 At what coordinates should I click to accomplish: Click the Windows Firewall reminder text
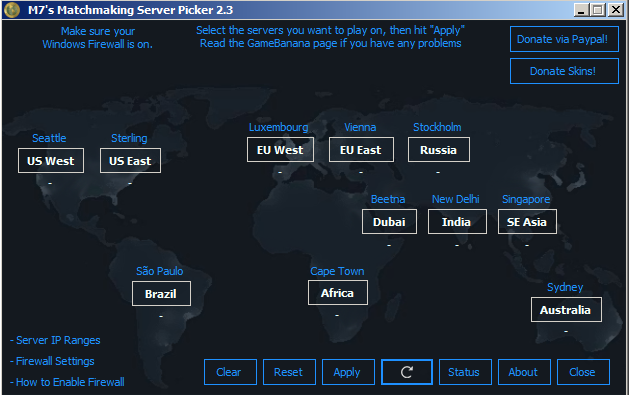(x=97, y=38)
